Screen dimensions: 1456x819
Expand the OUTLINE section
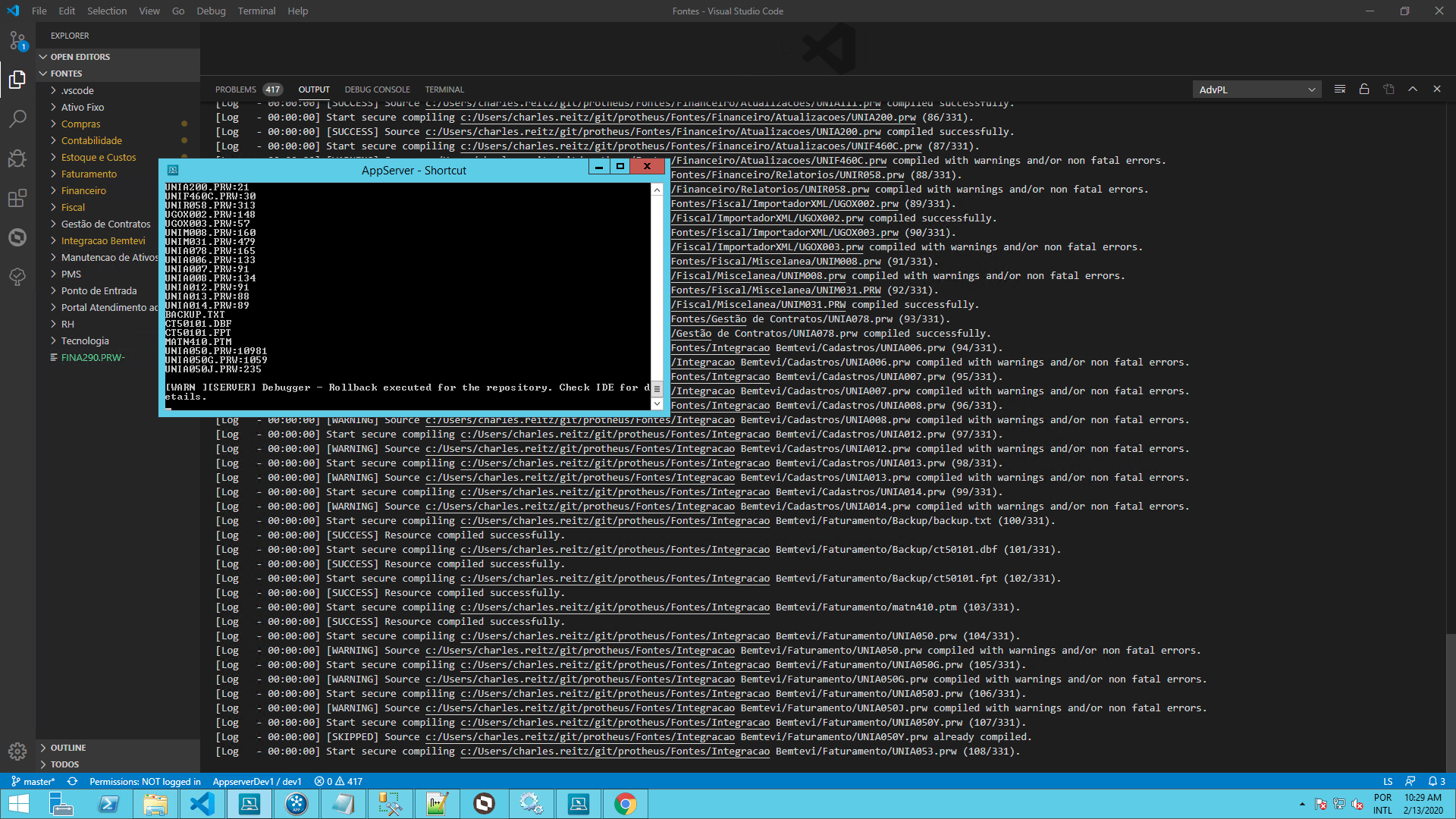coord(68,748)
